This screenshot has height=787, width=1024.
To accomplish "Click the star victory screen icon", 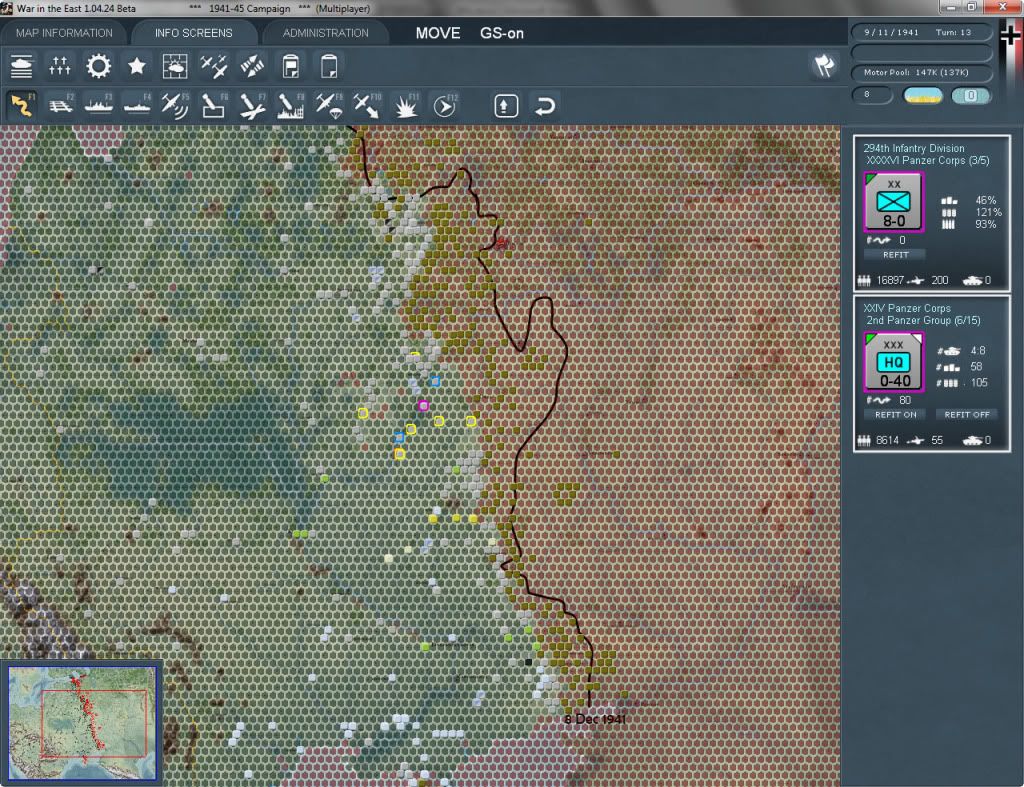I will pos(136,66).
